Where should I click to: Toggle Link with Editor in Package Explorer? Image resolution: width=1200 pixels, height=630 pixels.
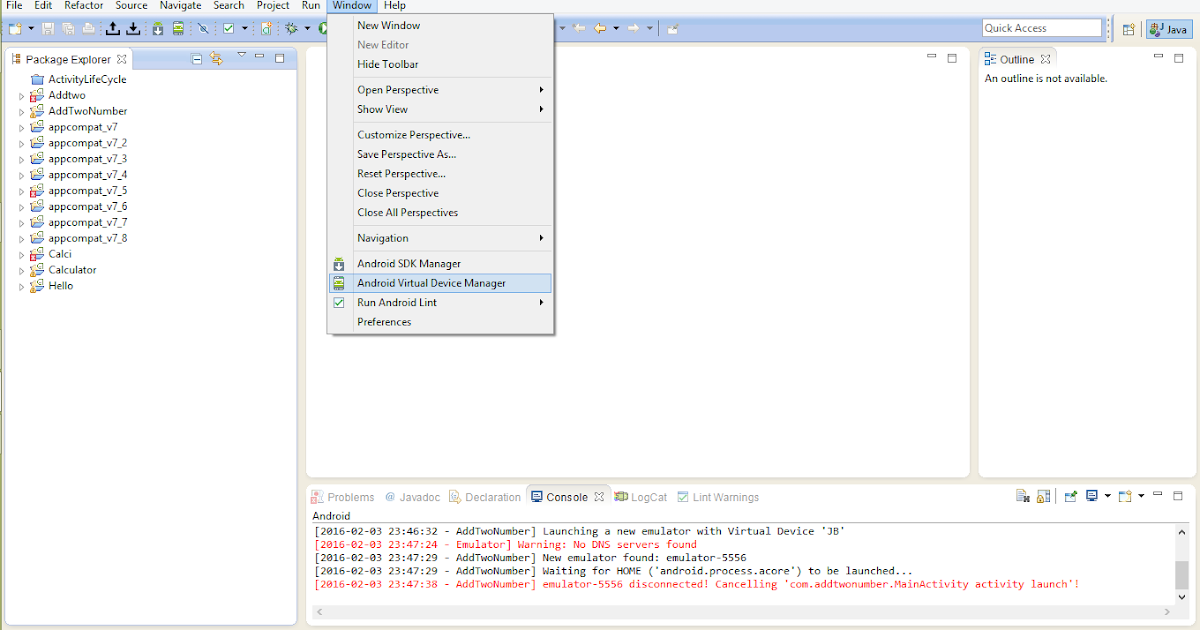coord(215,59)
